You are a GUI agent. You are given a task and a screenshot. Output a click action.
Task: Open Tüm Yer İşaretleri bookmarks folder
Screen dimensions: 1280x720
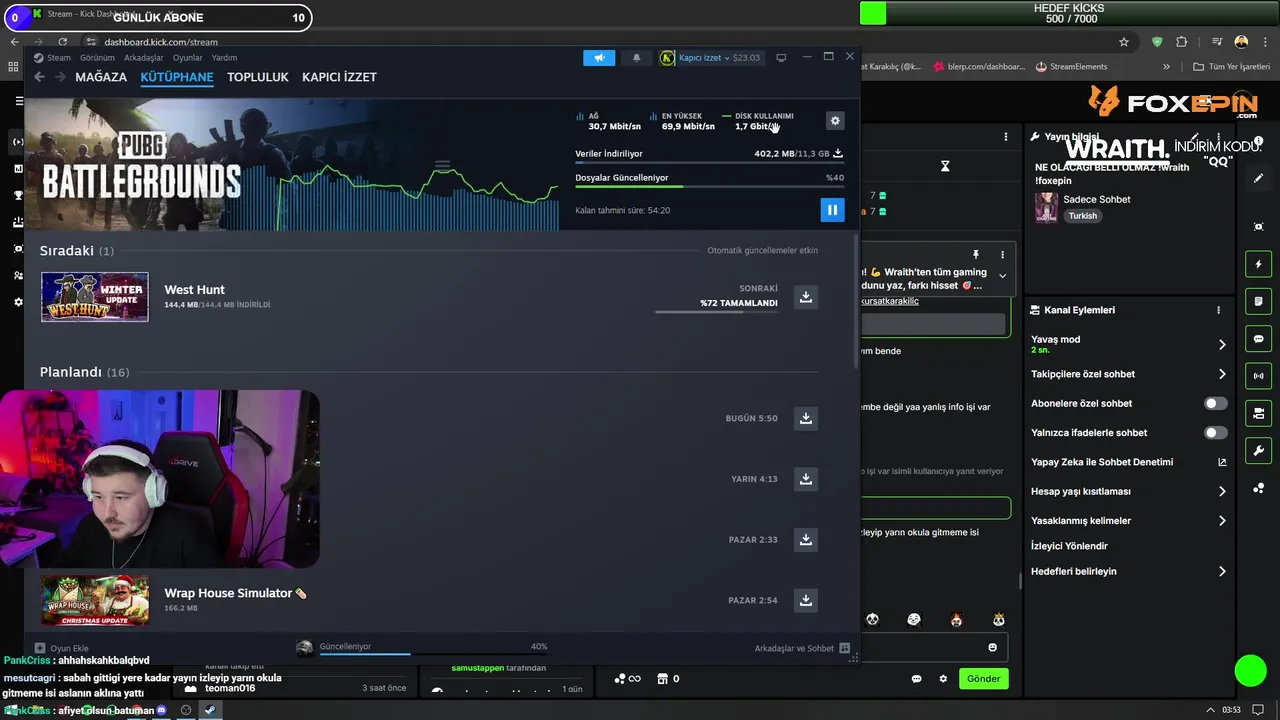pos(1231,67)
